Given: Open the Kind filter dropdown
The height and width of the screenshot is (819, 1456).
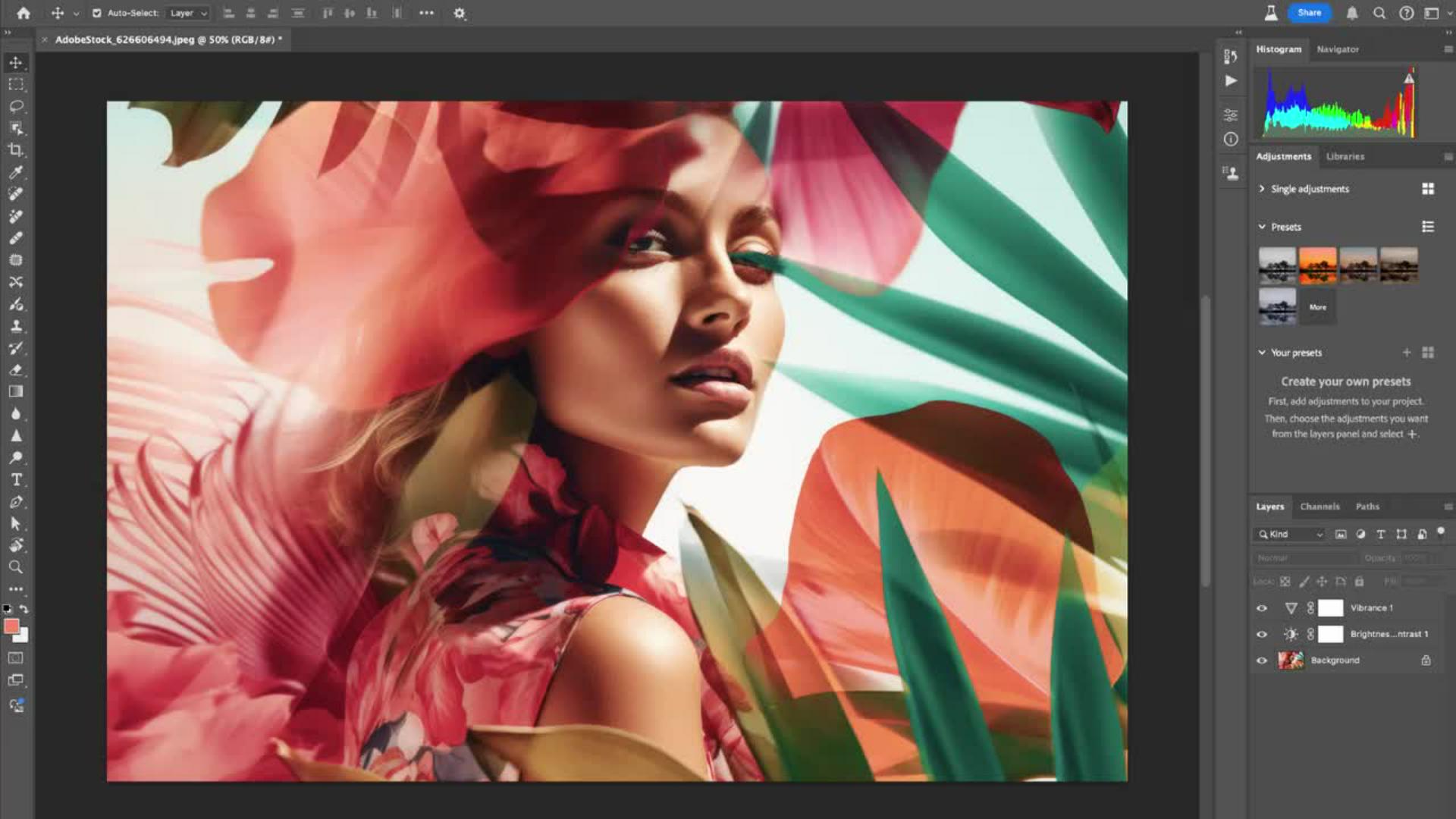Looking at the screenshot, I should point(1291,535).
